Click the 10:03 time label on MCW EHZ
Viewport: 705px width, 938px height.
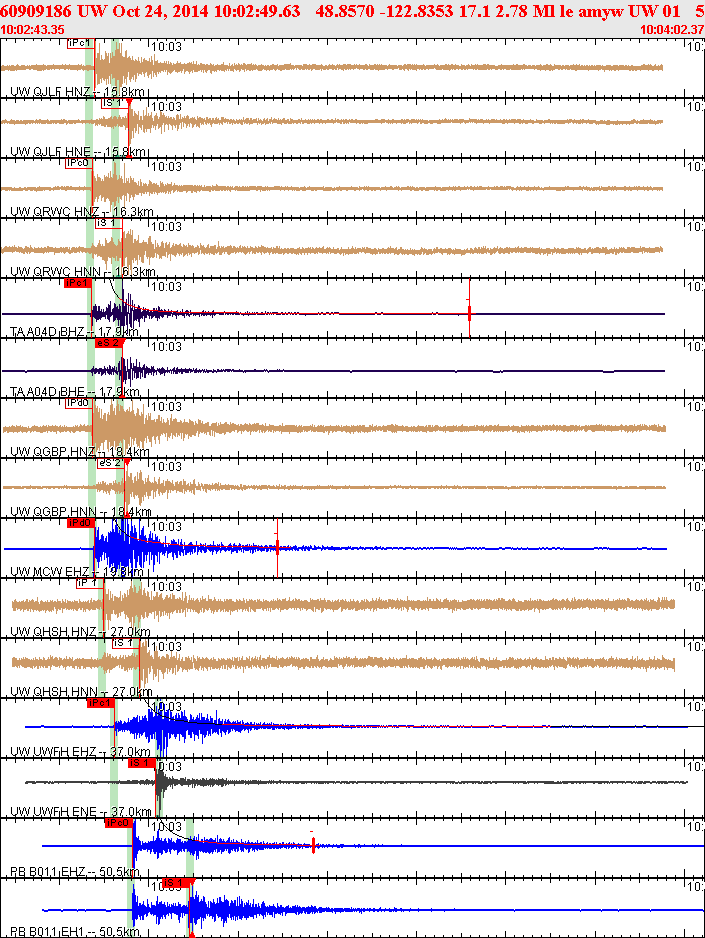tap(166, 526)
